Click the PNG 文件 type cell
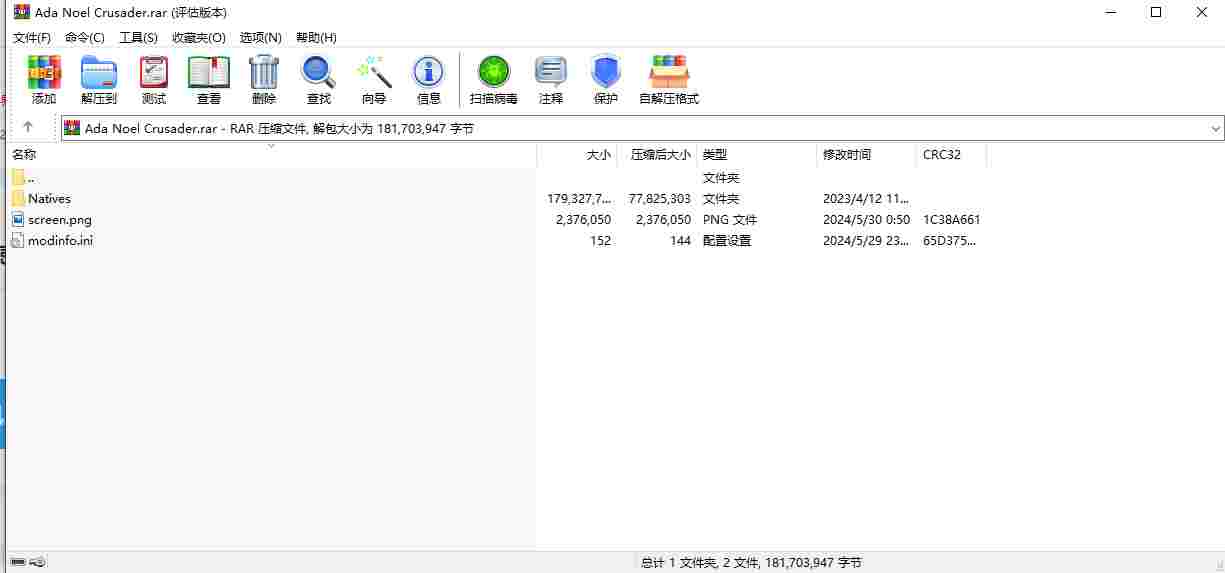Screen dimensions: 1225x573 point(730,219)
